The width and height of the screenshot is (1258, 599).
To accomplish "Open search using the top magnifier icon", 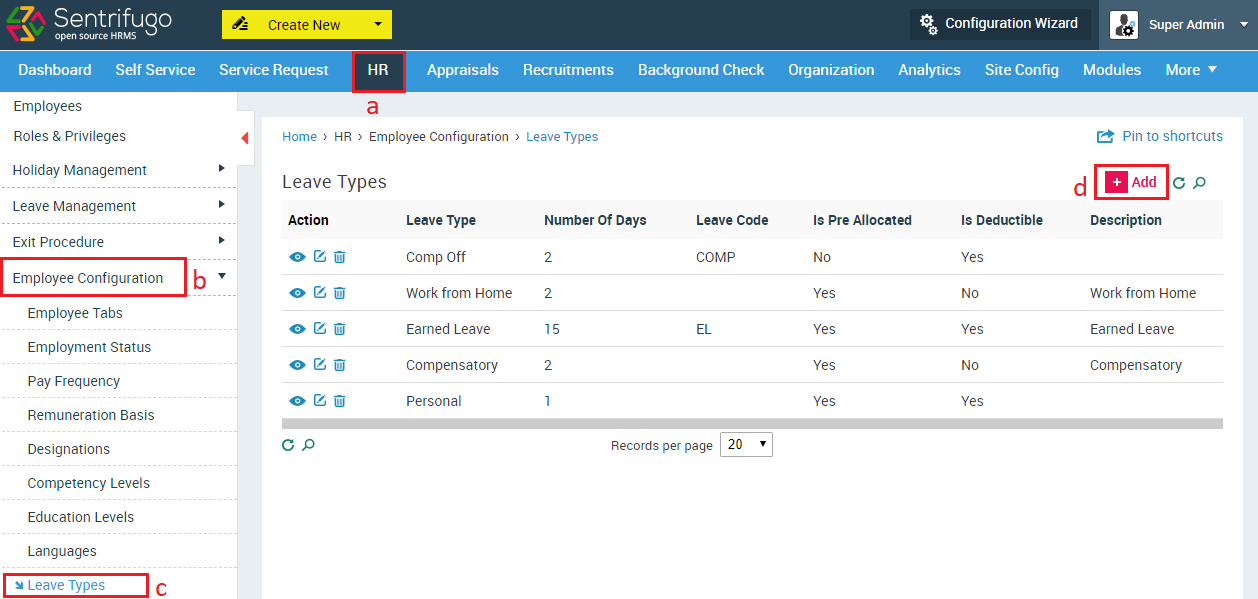I will point(1200,183).
